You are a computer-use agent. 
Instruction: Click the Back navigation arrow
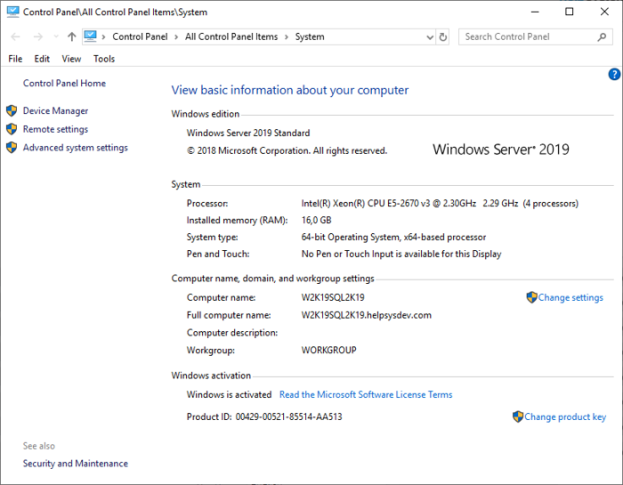pyautogui.click(x=15, y=37)
